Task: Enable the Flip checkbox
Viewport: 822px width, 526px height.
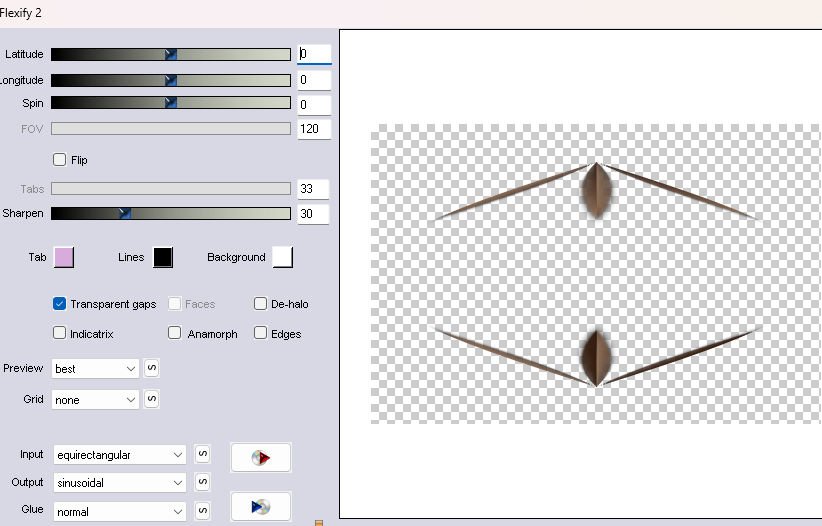Action: click(60, 160)
